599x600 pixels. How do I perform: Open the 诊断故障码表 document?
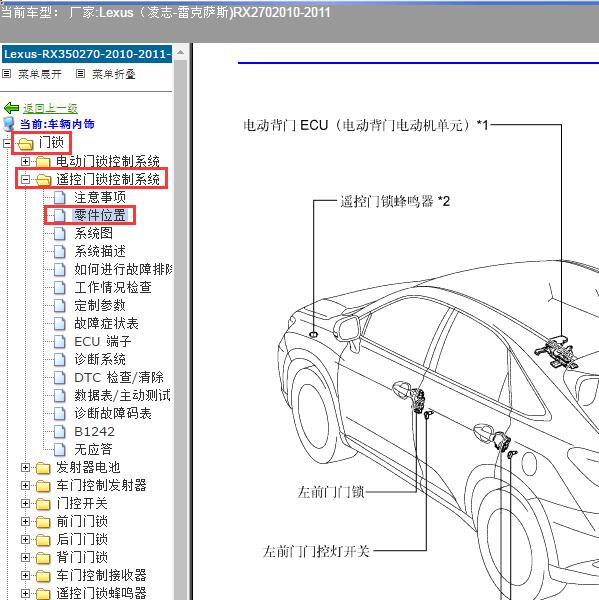(113, 413)
